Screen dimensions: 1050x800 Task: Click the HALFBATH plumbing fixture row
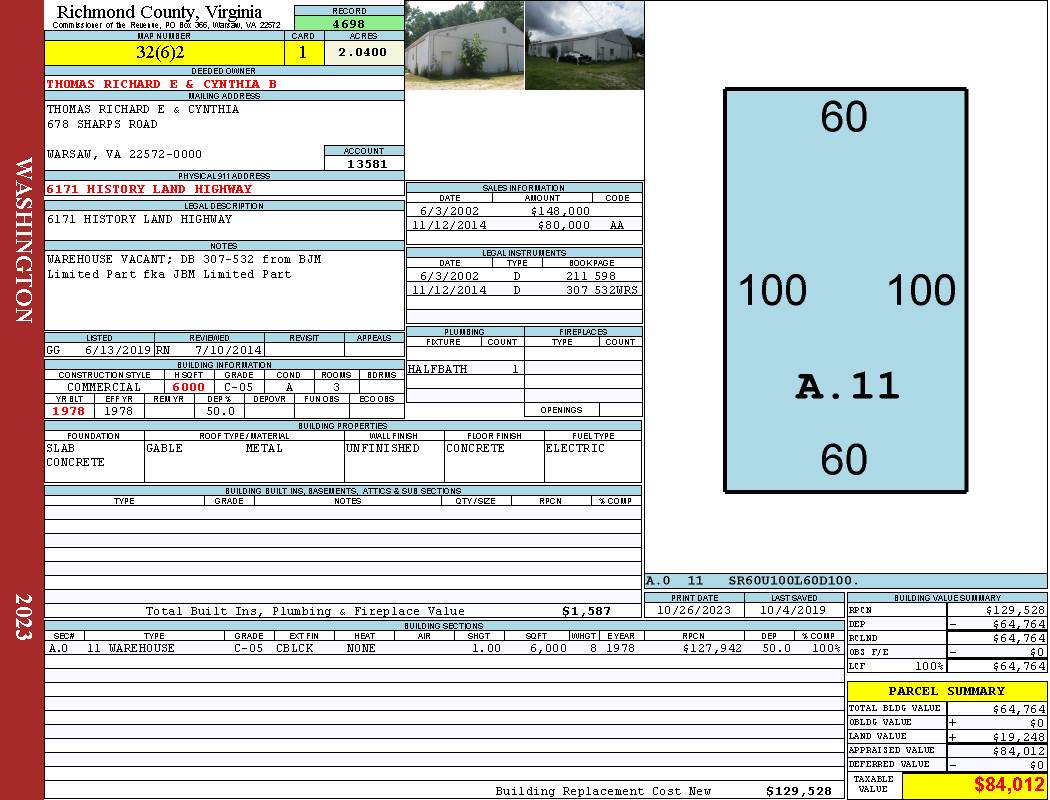465,369
